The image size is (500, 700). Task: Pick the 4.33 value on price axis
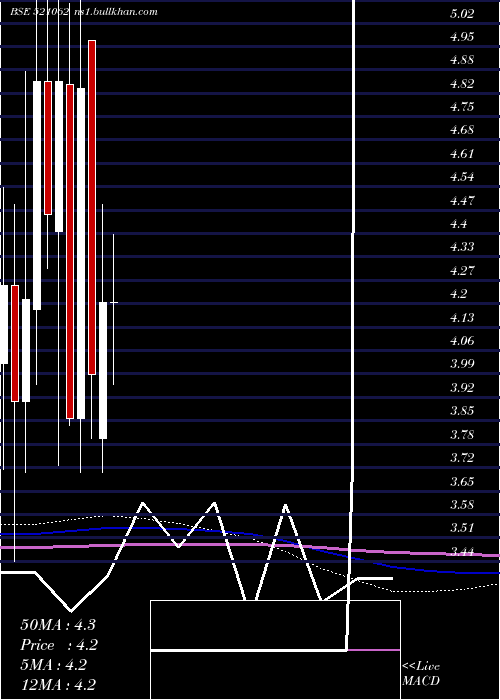[462, 247]
